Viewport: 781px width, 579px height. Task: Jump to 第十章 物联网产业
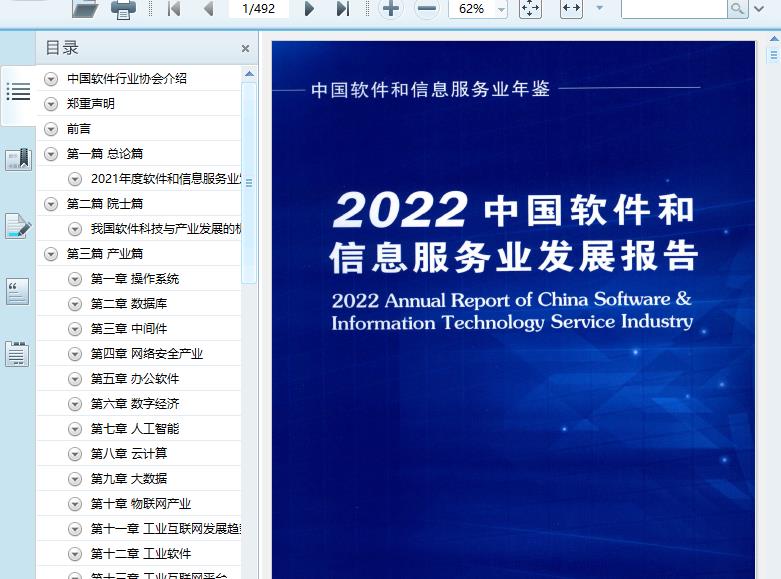tap(140, 504)
